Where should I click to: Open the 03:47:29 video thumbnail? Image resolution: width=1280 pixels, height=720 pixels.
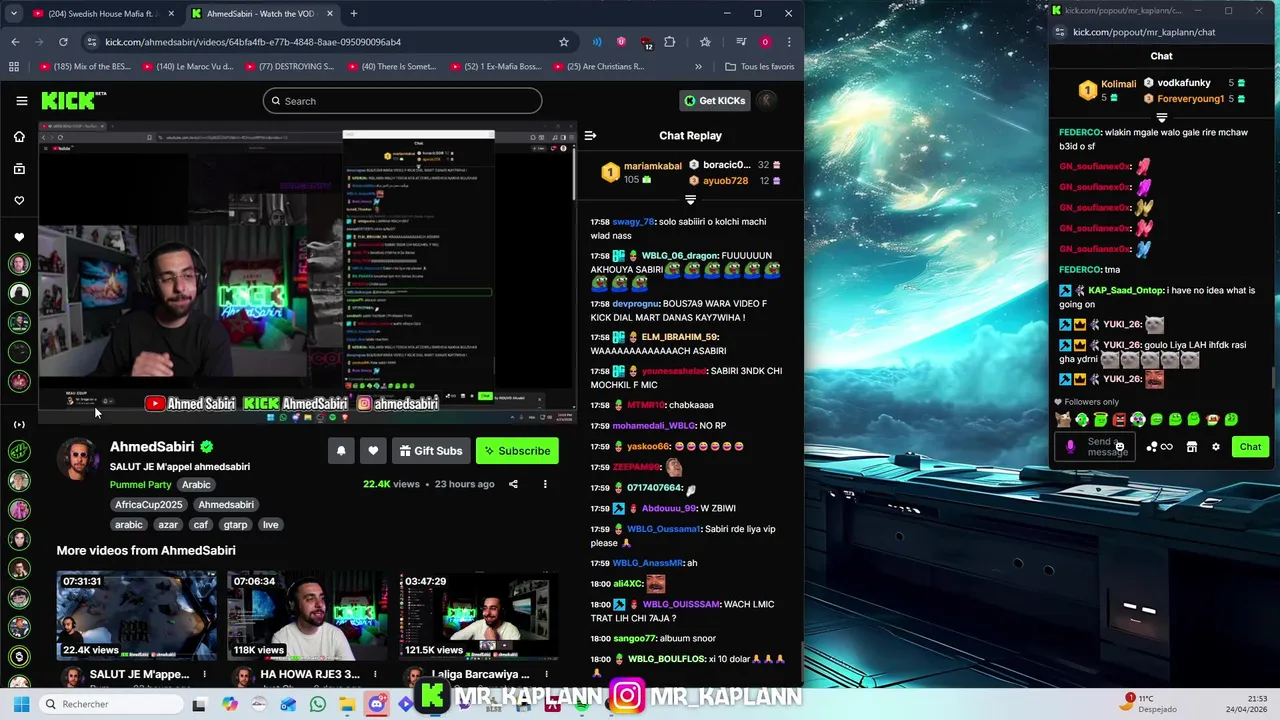click(478, 616)
